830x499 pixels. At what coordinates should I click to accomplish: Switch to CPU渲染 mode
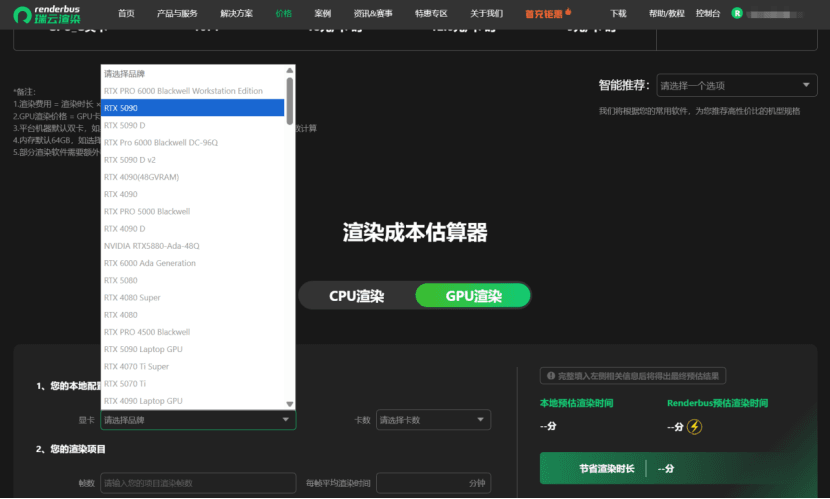tap(356, 296)
